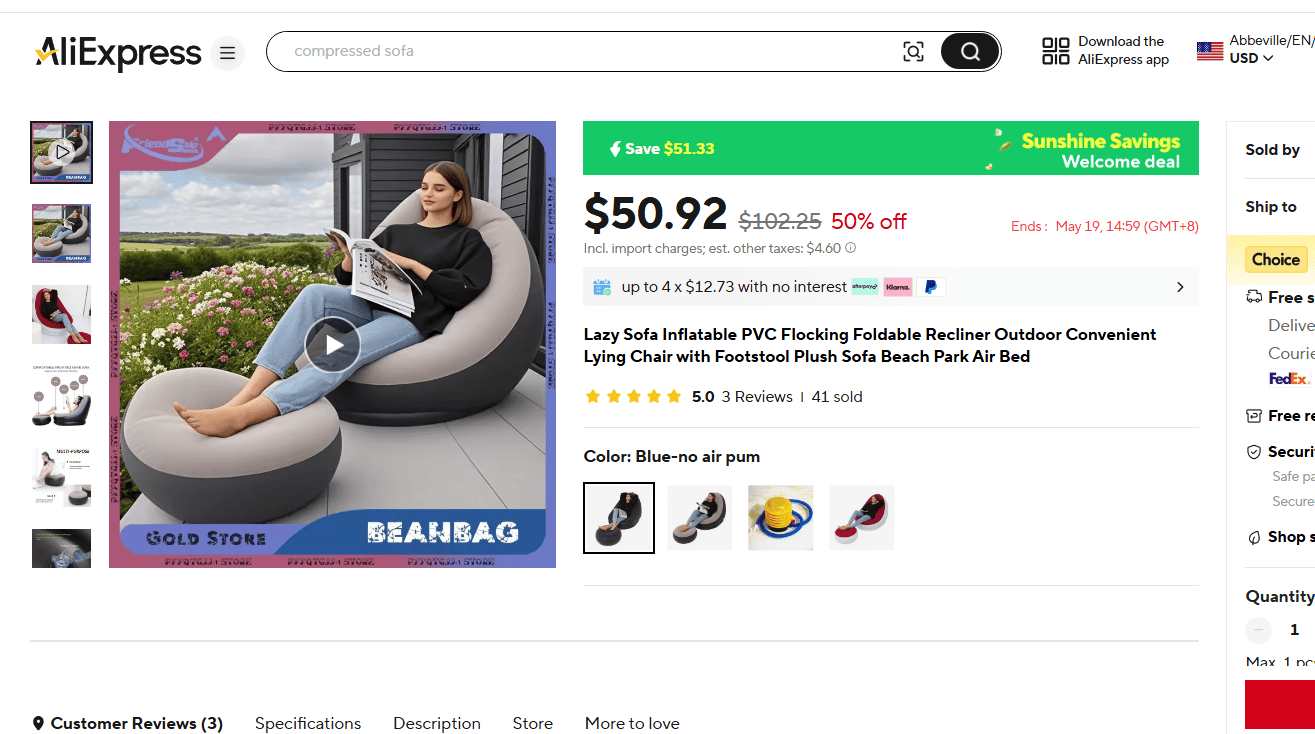
Task: Click the US flag icon
Action: [x=1210, y=51]
